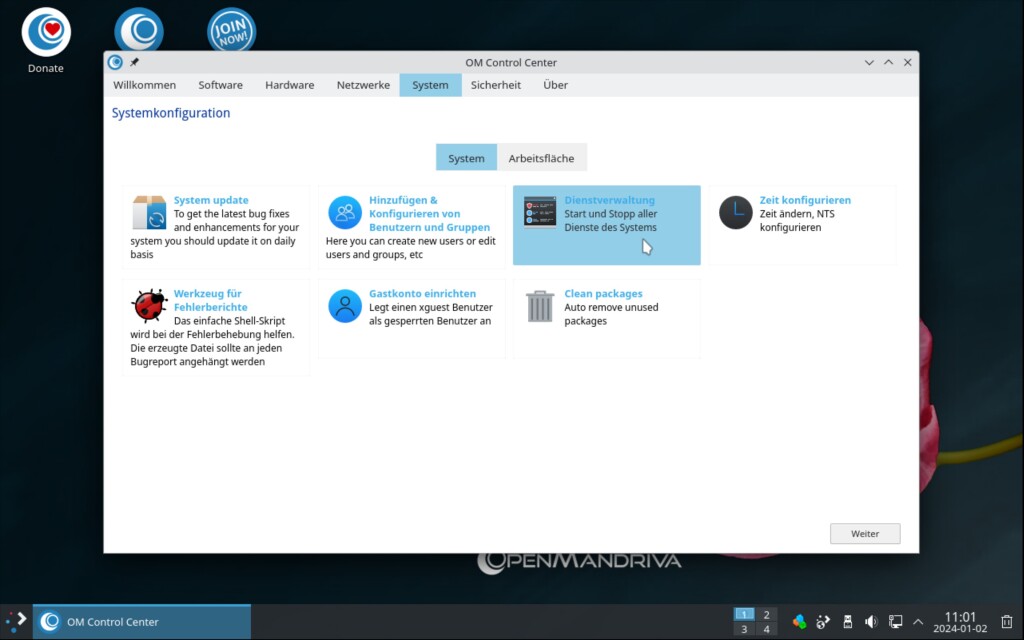Click 'Start und Stopp aller Dienste' description
The width and height of the screenshot is (1024, 640).
click(611, 221)
